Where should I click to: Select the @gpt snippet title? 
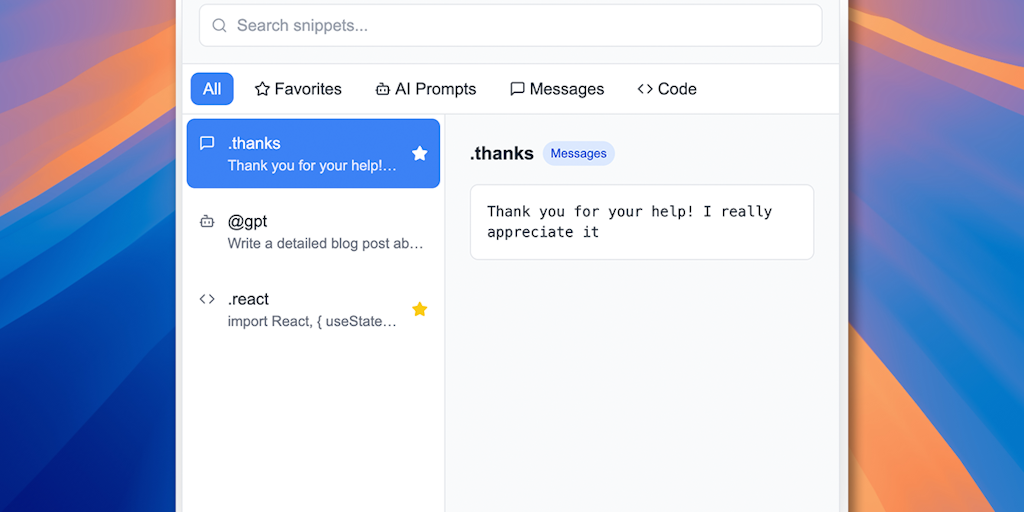pyautogui.click(x=247, y=221)
